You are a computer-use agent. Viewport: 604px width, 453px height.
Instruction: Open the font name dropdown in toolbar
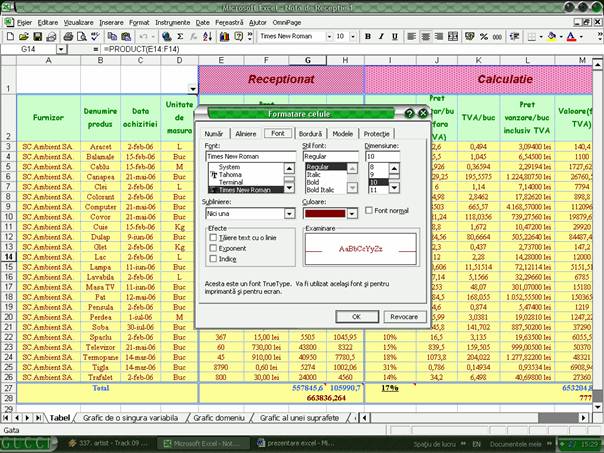(329, 37)
